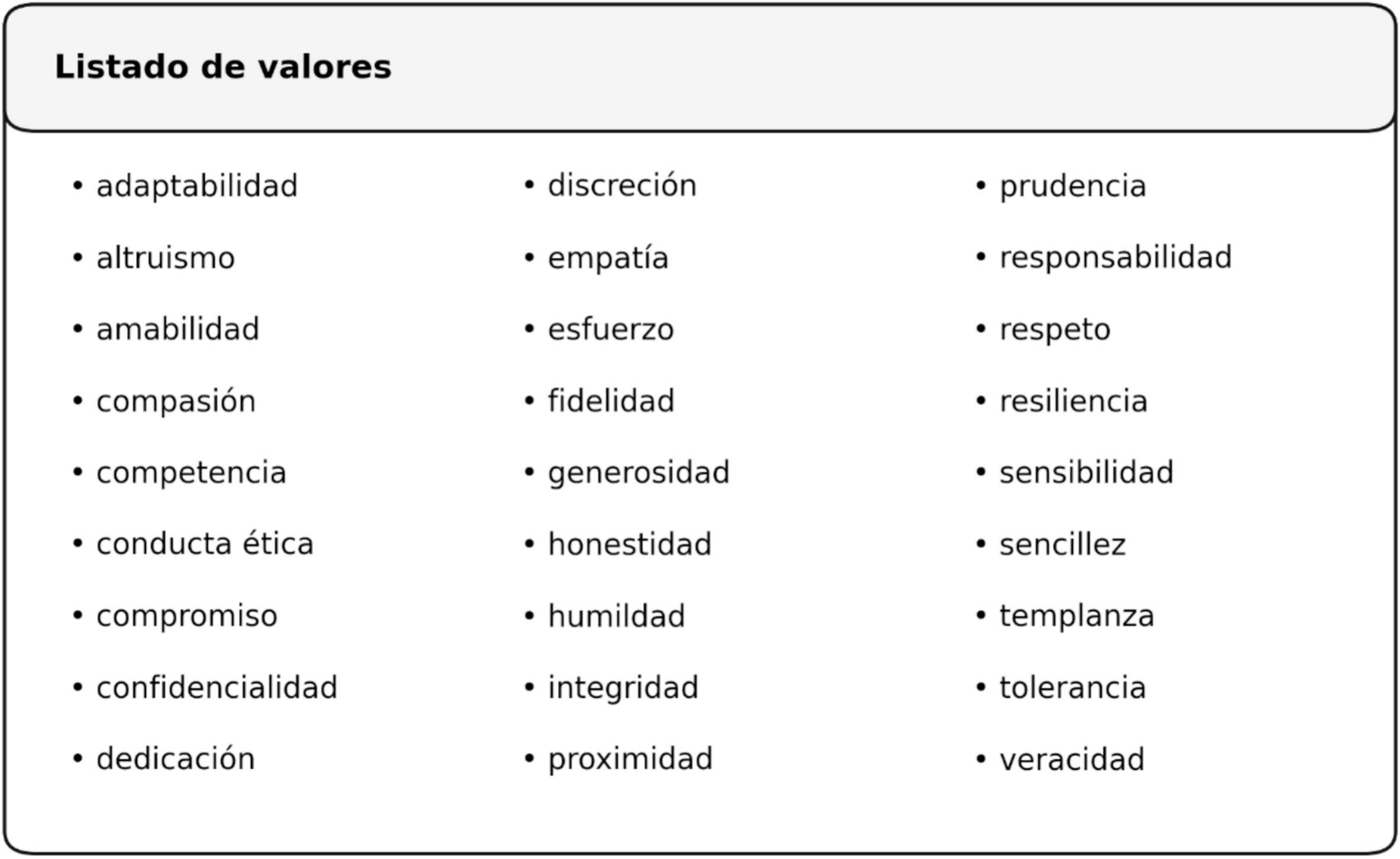1400x859 pixels.
Task: Select "veracidad" at bottom of third column
Action: pyautogui.click(x=1072, y=759)
